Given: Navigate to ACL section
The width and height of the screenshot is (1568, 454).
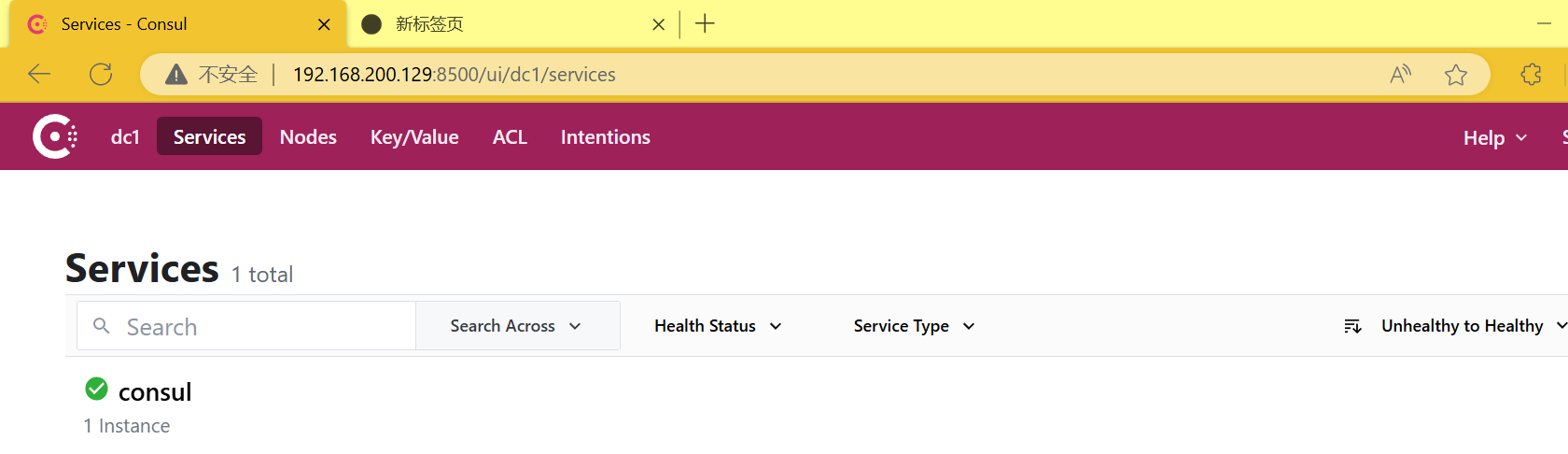Looking at the screenshot, I should pos(510,136).
